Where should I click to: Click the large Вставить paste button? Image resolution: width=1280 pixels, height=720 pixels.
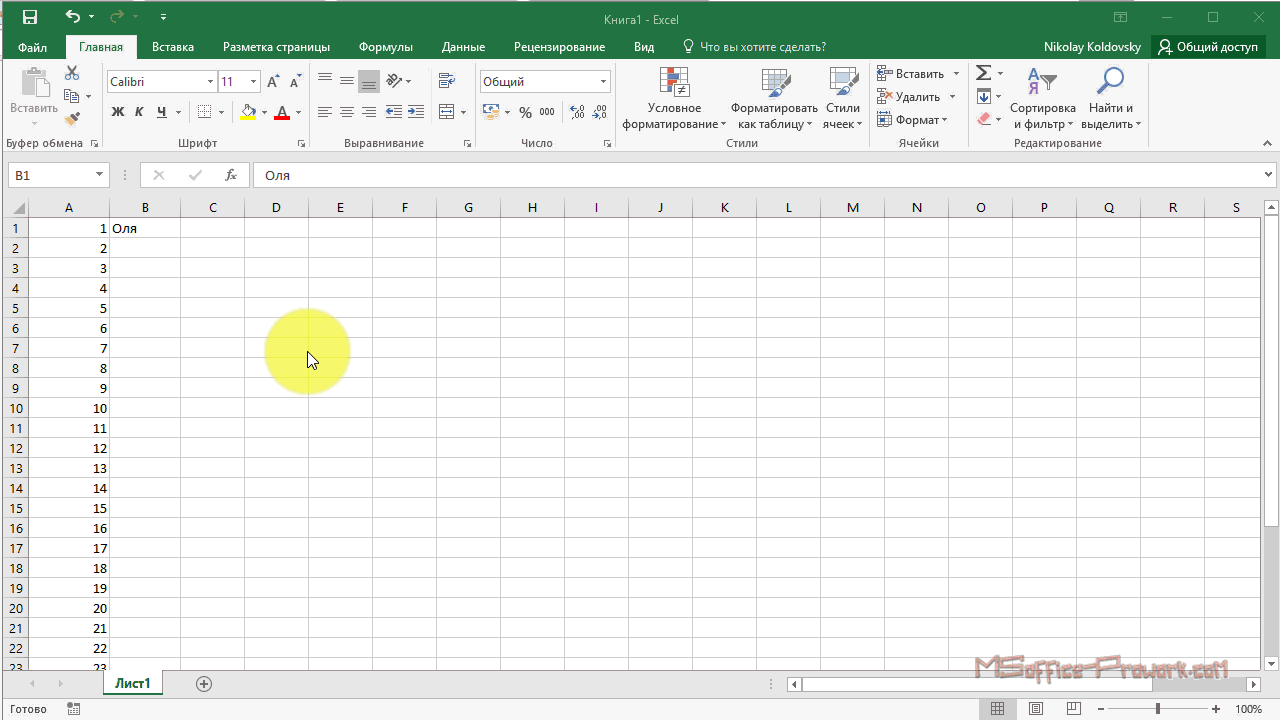coord(34,98)
